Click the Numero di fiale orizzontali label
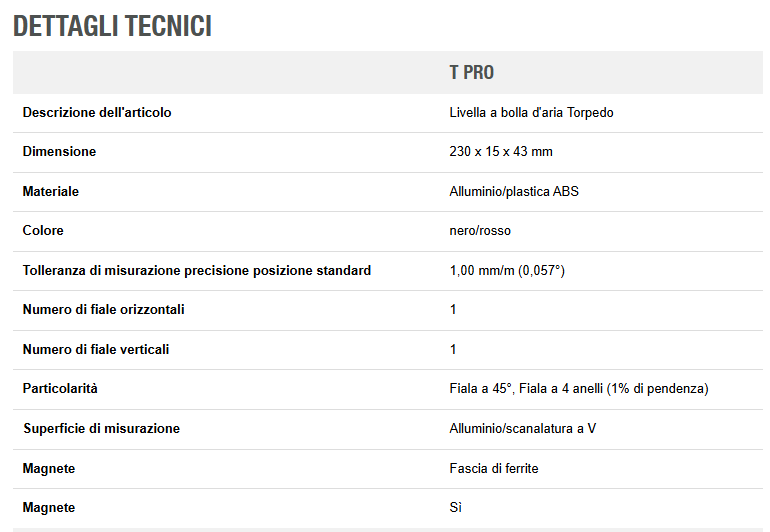Viewport: 770px width, 532px height. (104, 309)
